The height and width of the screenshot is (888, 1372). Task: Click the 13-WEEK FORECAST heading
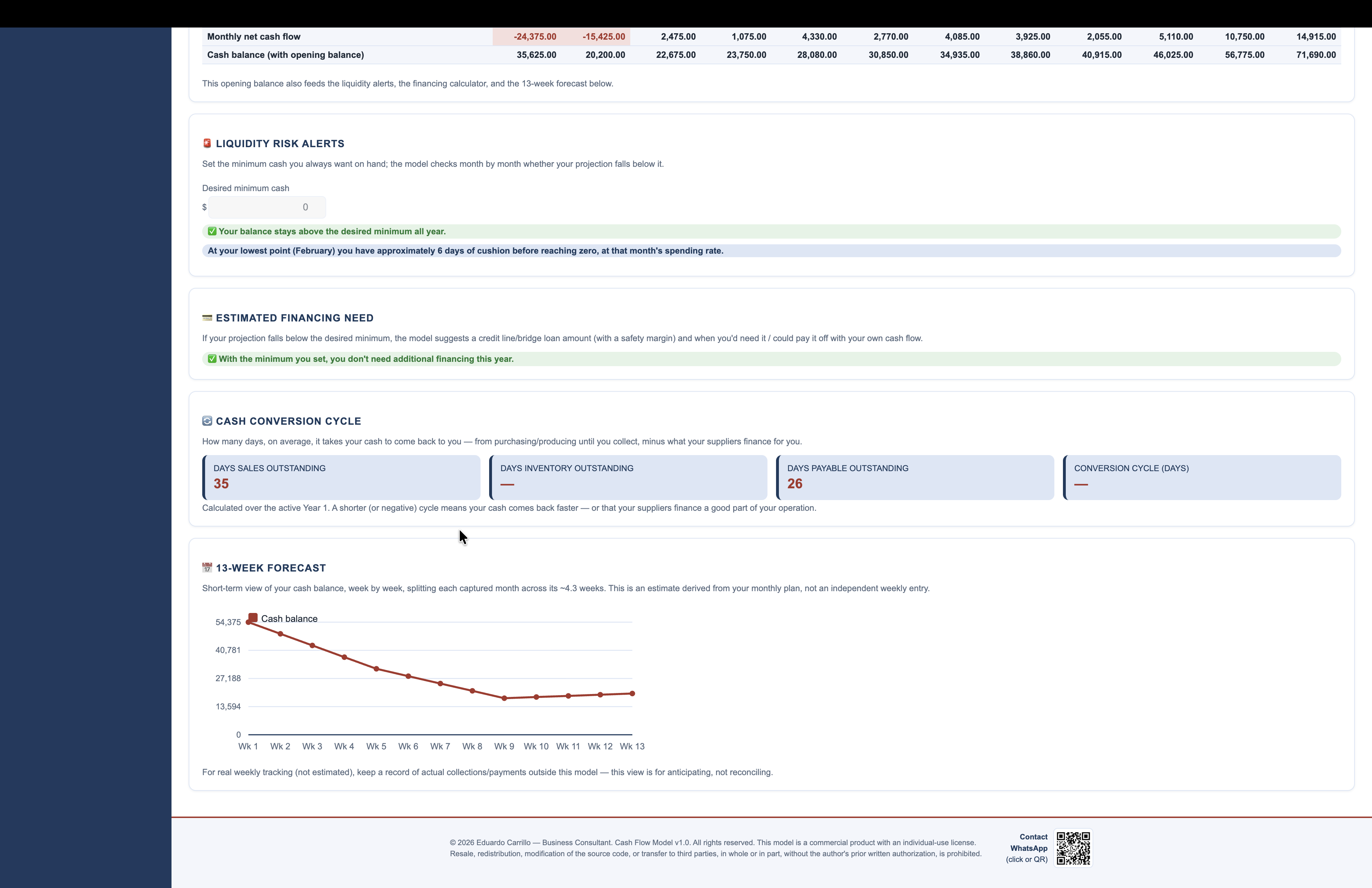pyautogui.click(x=271, y=568)
